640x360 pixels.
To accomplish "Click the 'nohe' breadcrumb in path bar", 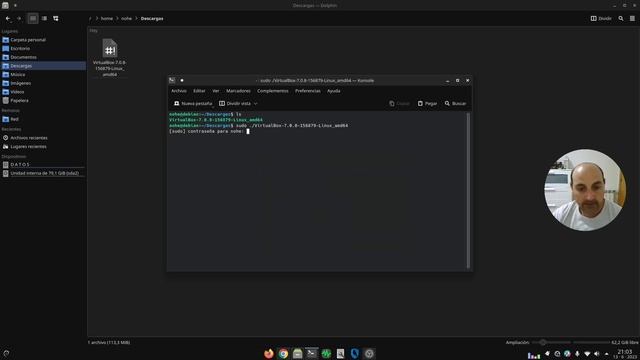I will [126, 18].
